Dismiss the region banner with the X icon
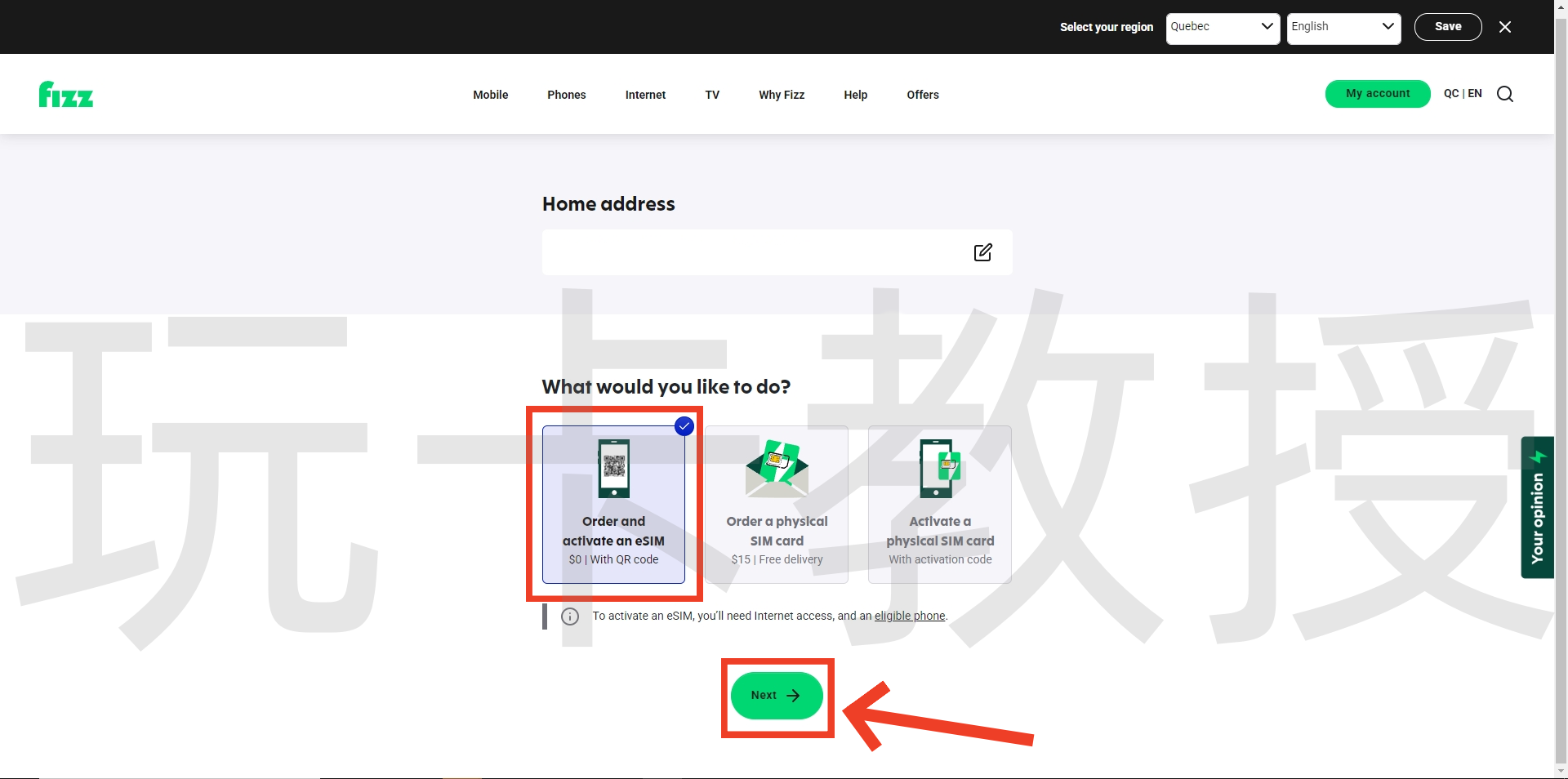The width and height of the screenshot is (1568, 779). click(x=1505, y=26)
